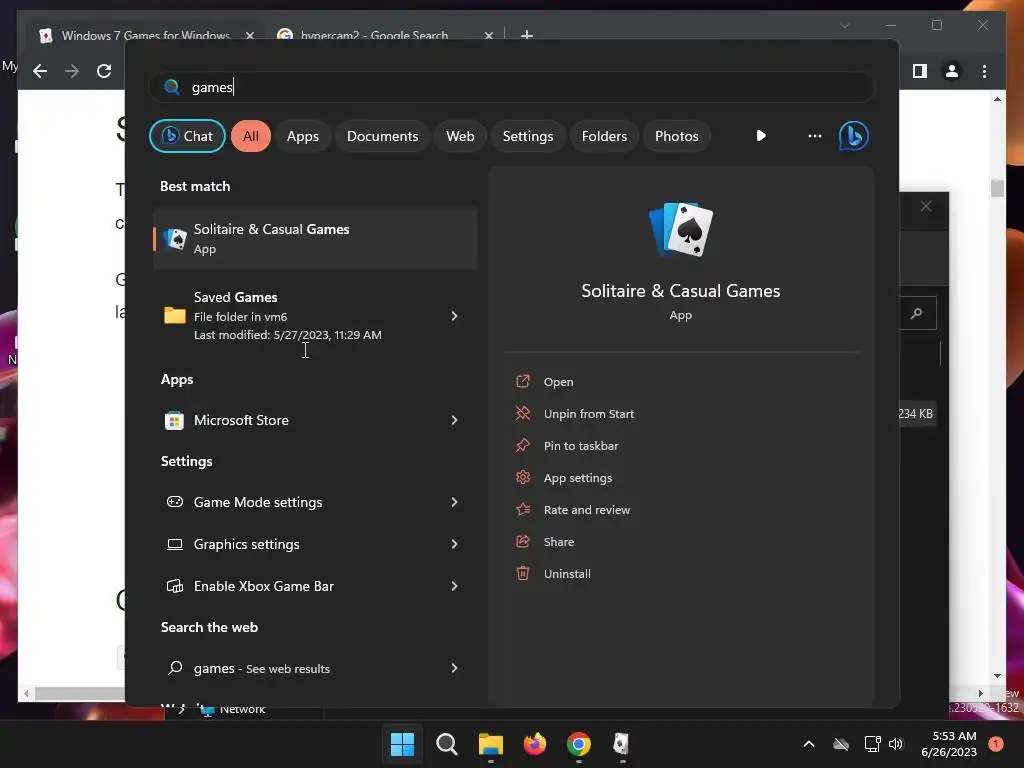1024x768 pixels.
Task: Open Chrome profile avatar button
Action: coord(952,71)
